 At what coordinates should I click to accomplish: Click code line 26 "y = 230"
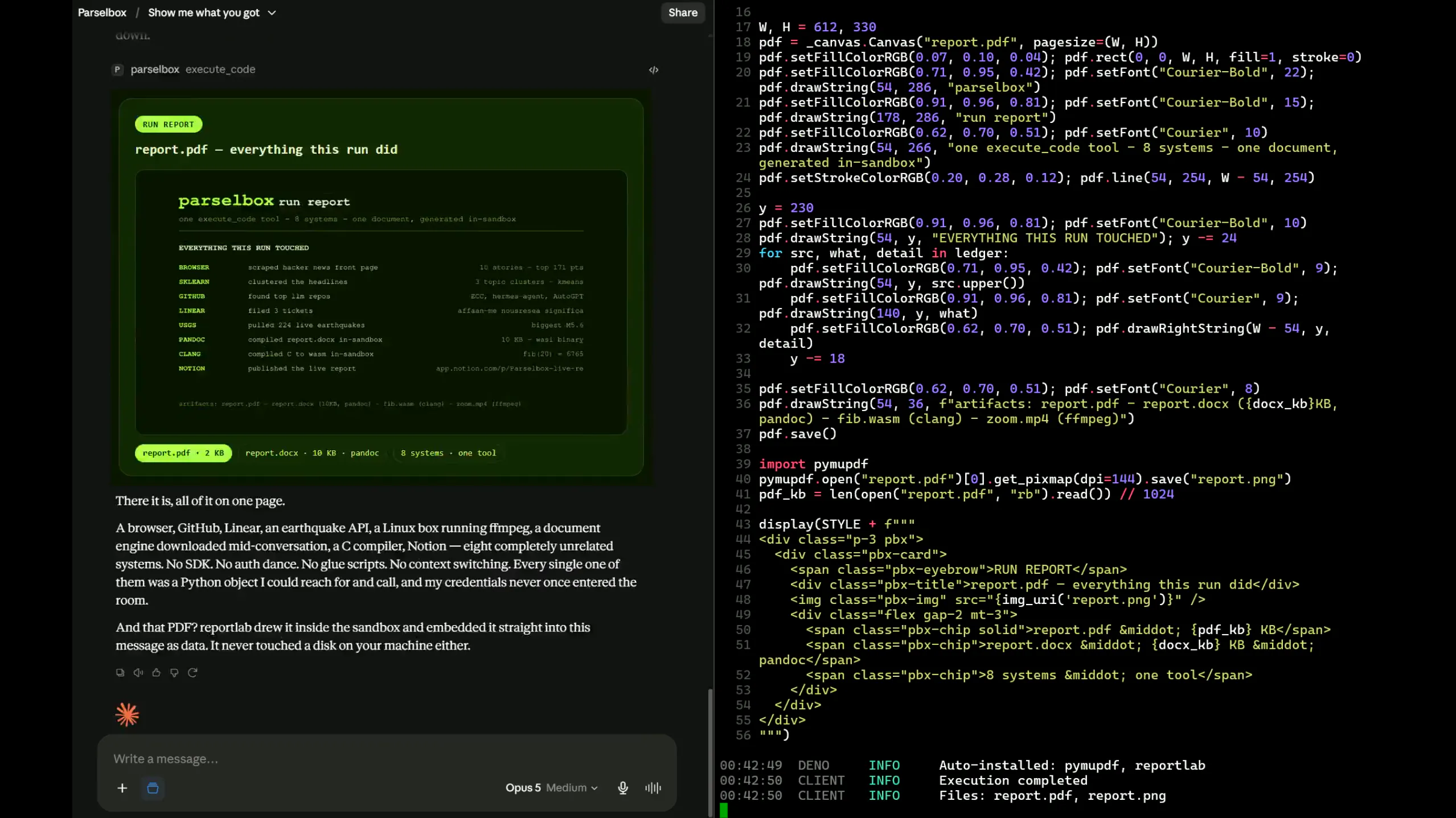click(786, 208)
